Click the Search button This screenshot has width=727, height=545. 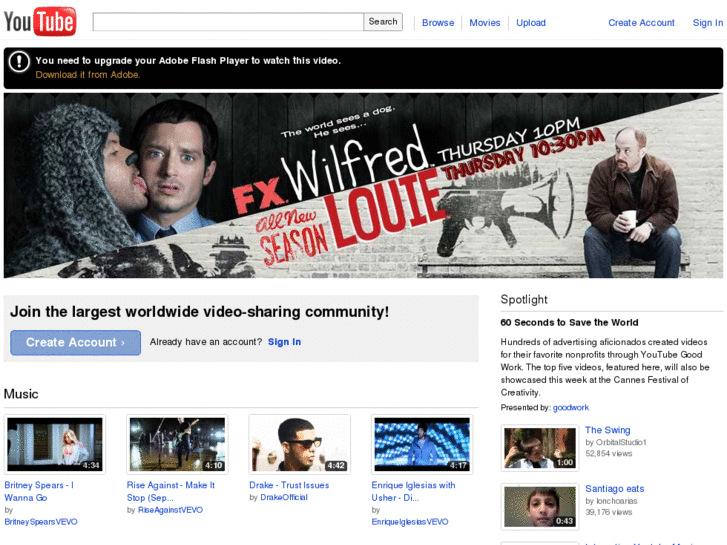coord(383,22)
